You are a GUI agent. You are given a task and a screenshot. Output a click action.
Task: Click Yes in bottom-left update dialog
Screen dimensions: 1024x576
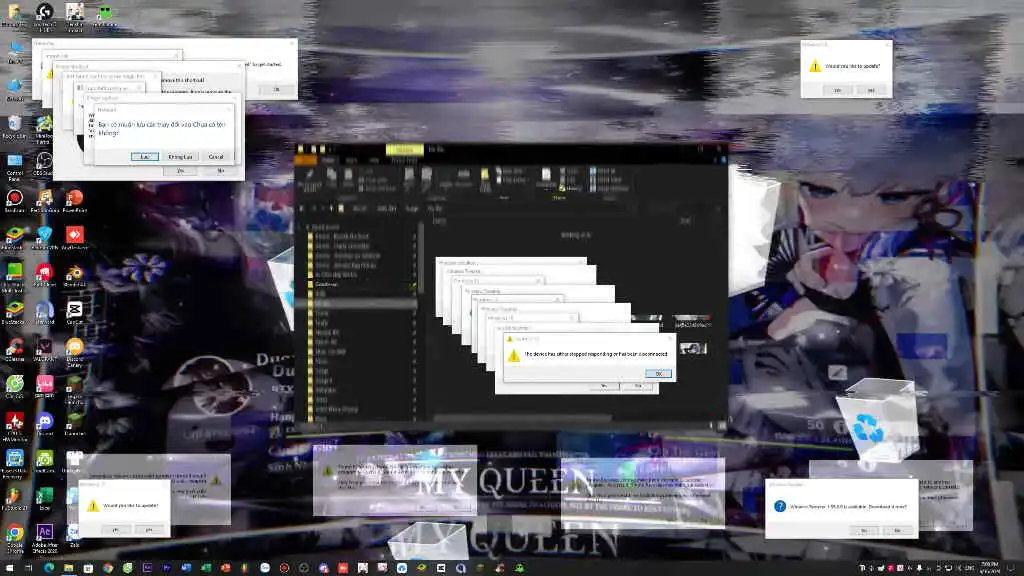(x=116, y=530)
